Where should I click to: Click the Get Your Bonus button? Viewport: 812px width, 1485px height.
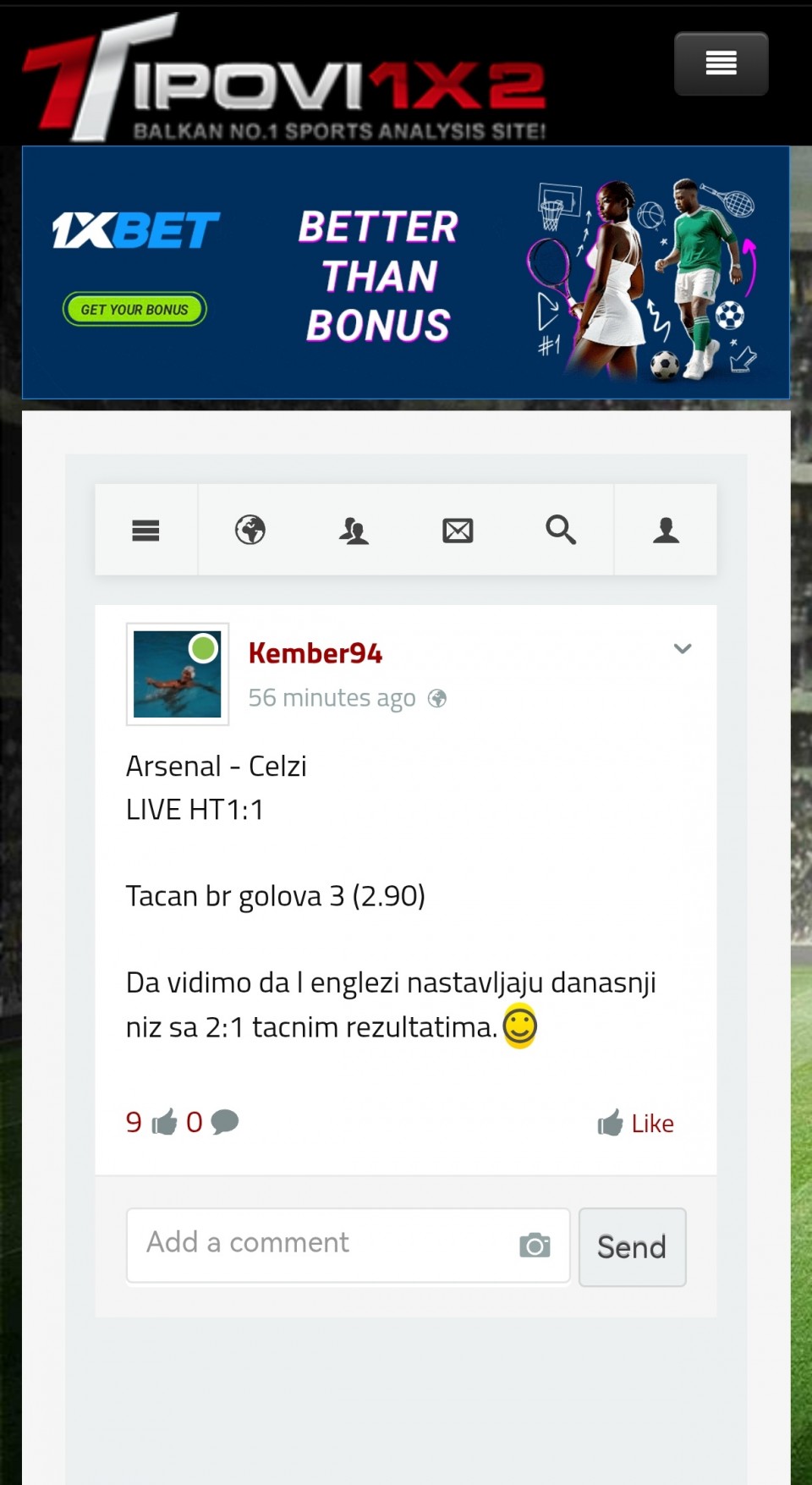(134, 309)
